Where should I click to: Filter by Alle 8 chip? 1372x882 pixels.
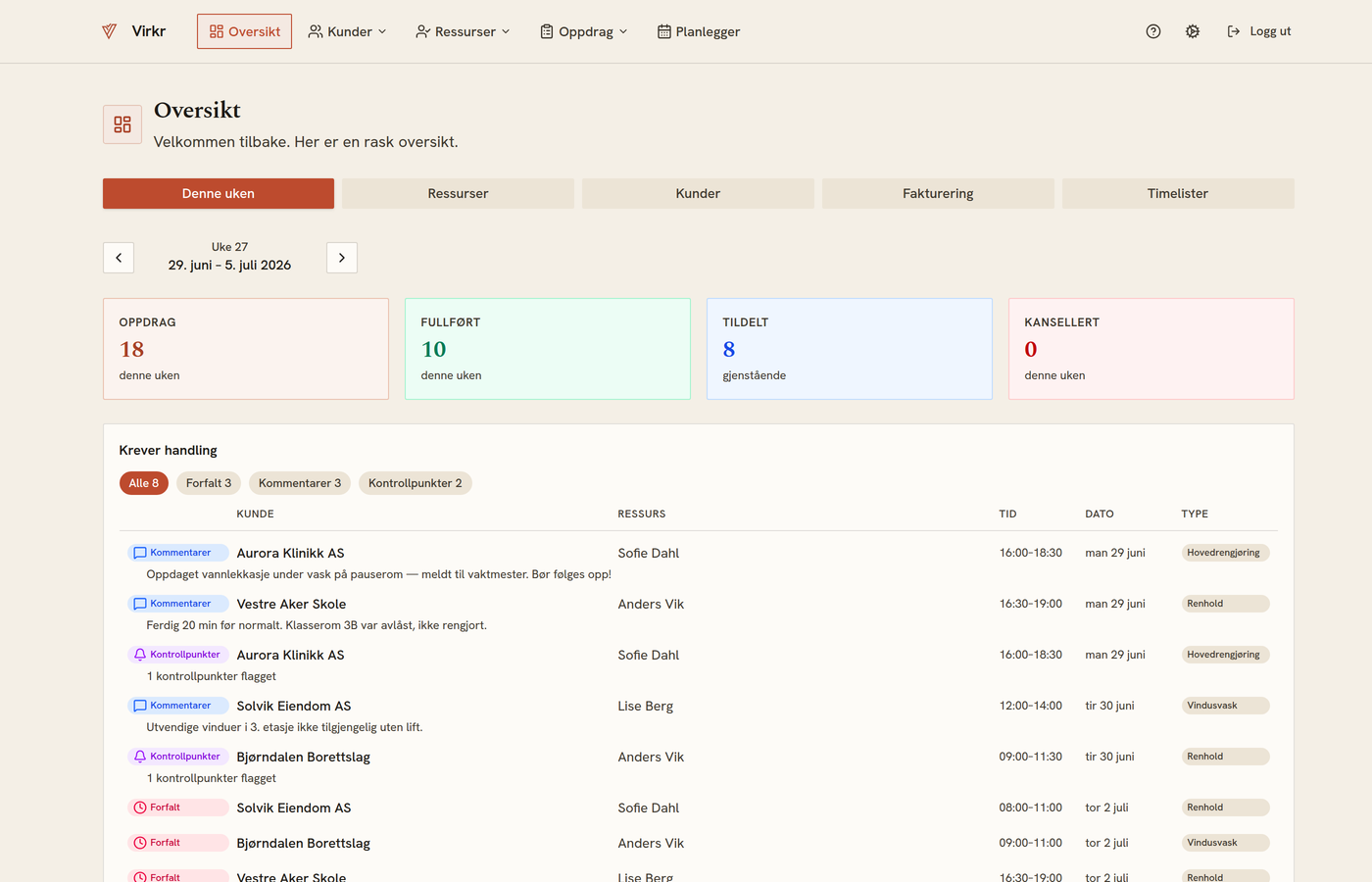tap(144, 483)
